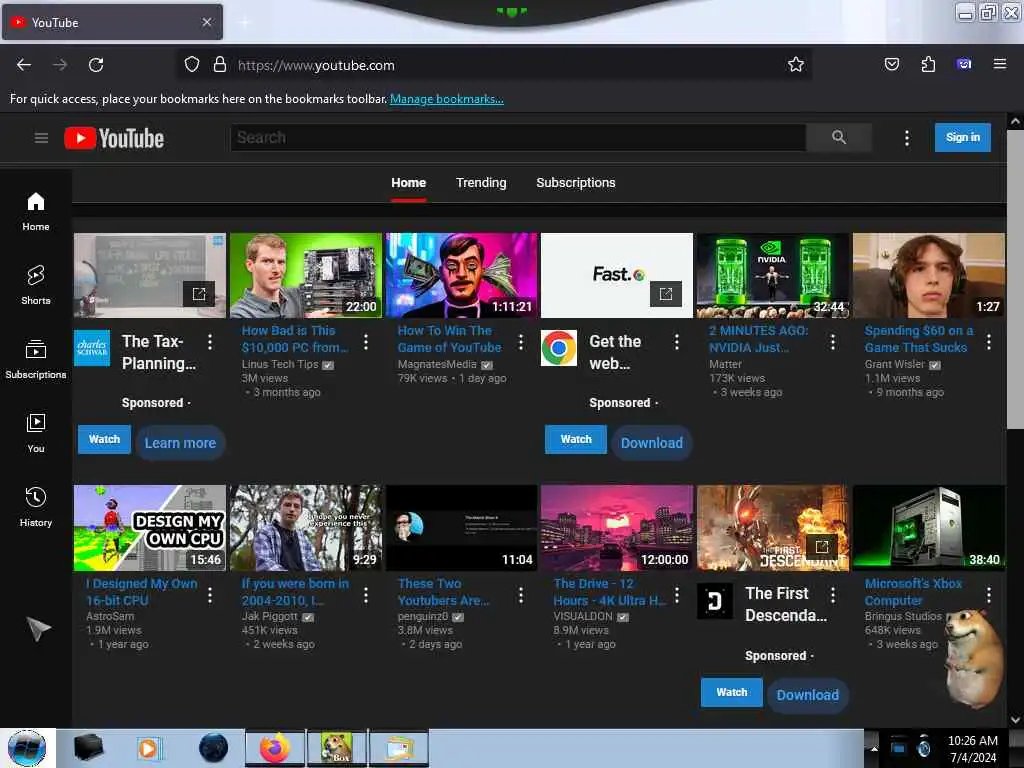Open the Windows Start orb
Image resolution: width=1024 pixels, height=768 pixels.
[27, 748]
